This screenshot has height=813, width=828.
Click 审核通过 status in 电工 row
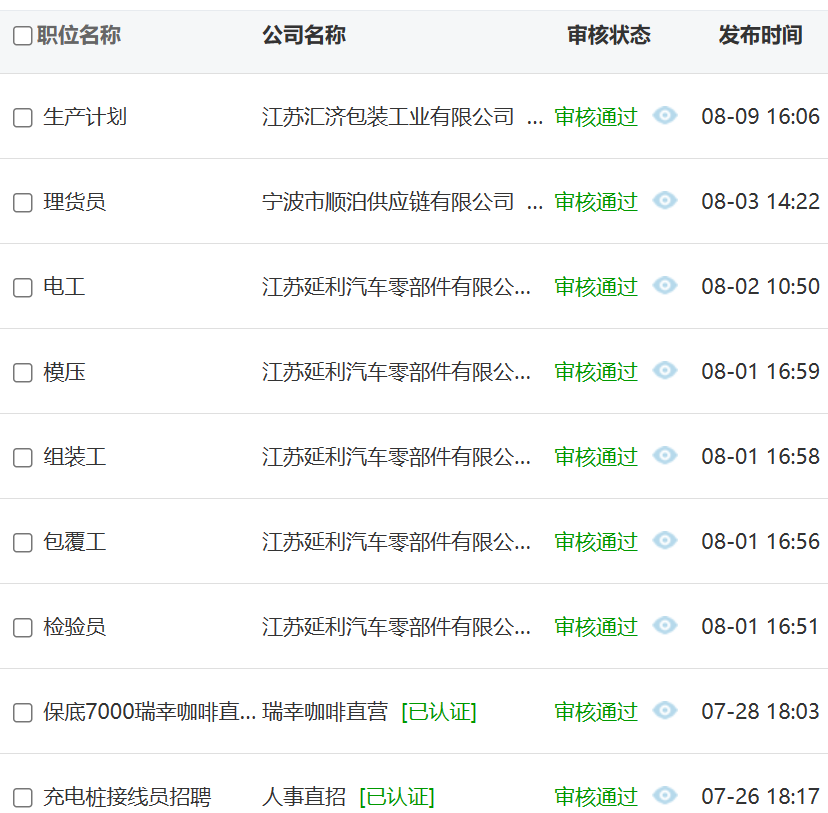click(x=596, y=287)
